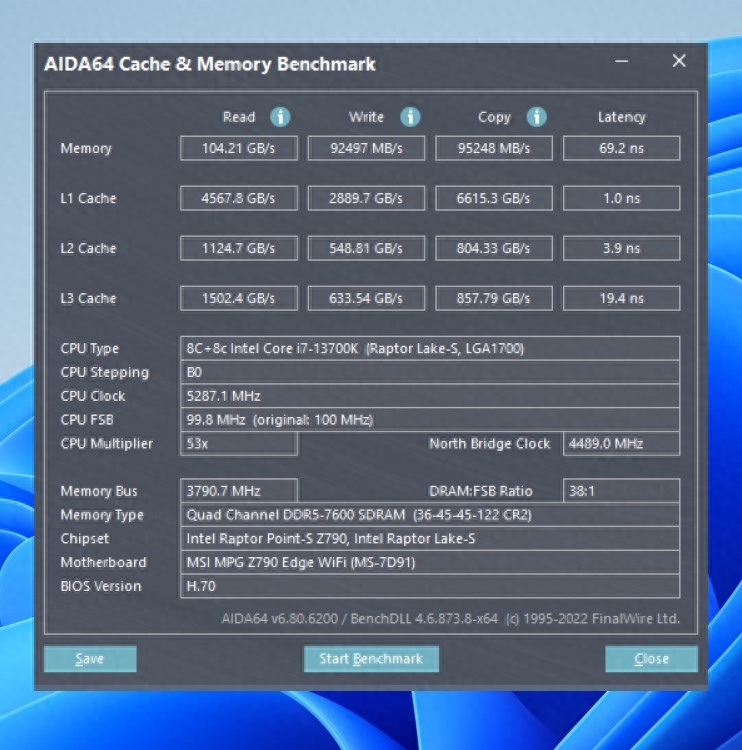Click the Copy column info icon

536,117
